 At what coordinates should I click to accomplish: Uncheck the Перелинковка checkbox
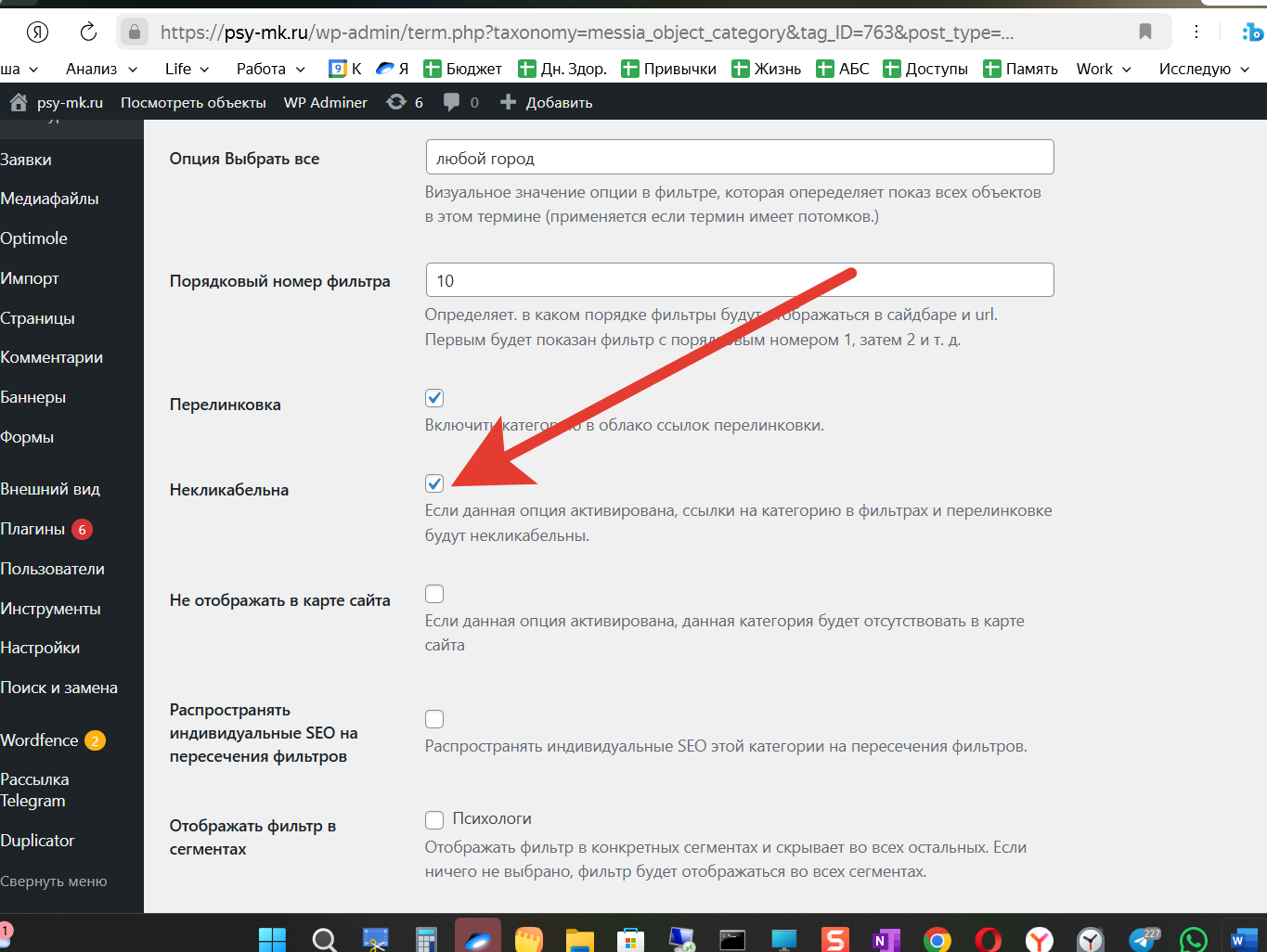434,398
